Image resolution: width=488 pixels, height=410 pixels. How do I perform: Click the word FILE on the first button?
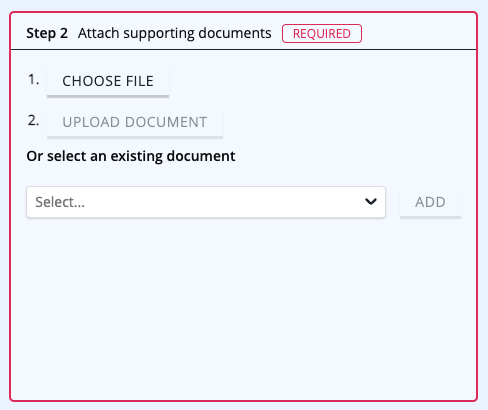tap(140, 81)
